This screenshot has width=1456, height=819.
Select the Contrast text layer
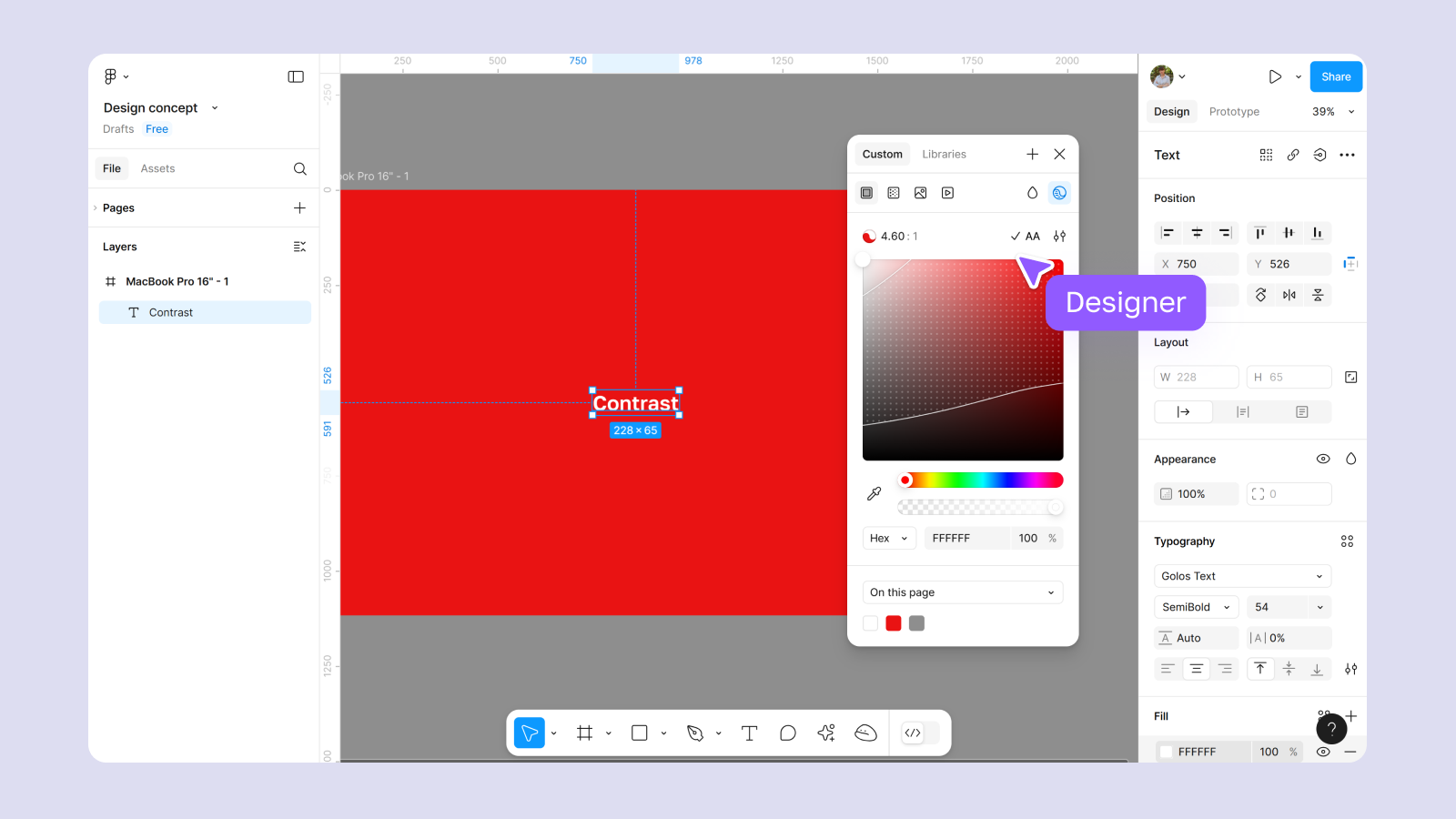tap(171, 313)
